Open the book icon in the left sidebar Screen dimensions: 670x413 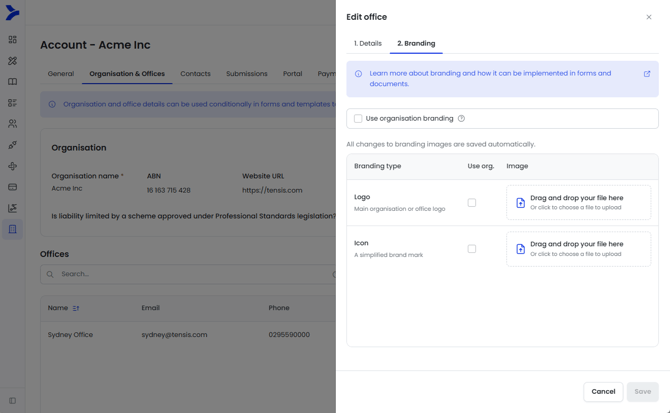pyautogui.click(x=12, y=82)
